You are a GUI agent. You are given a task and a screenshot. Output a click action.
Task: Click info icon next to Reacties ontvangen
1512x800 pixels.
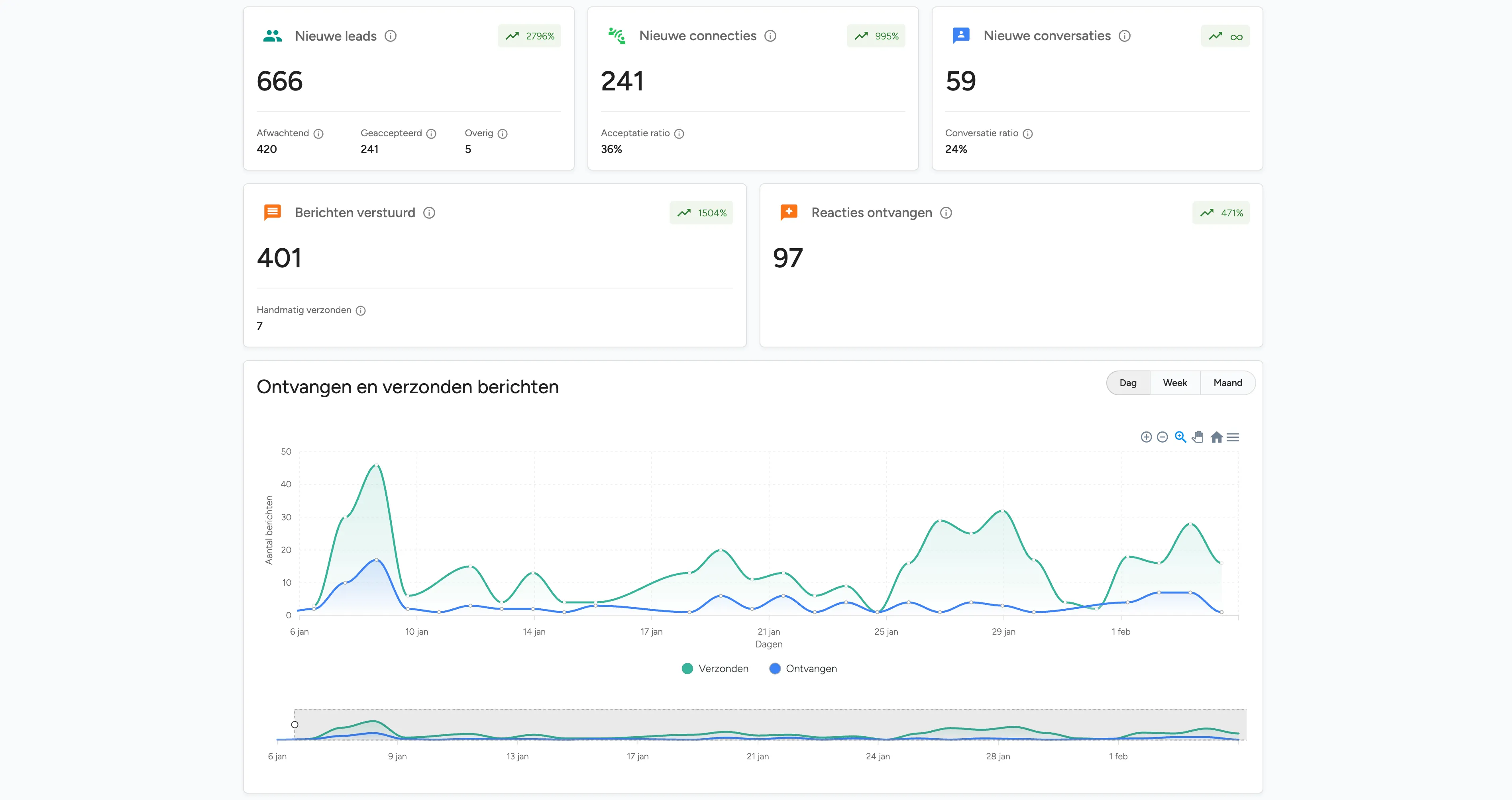[x=946, y=212]
